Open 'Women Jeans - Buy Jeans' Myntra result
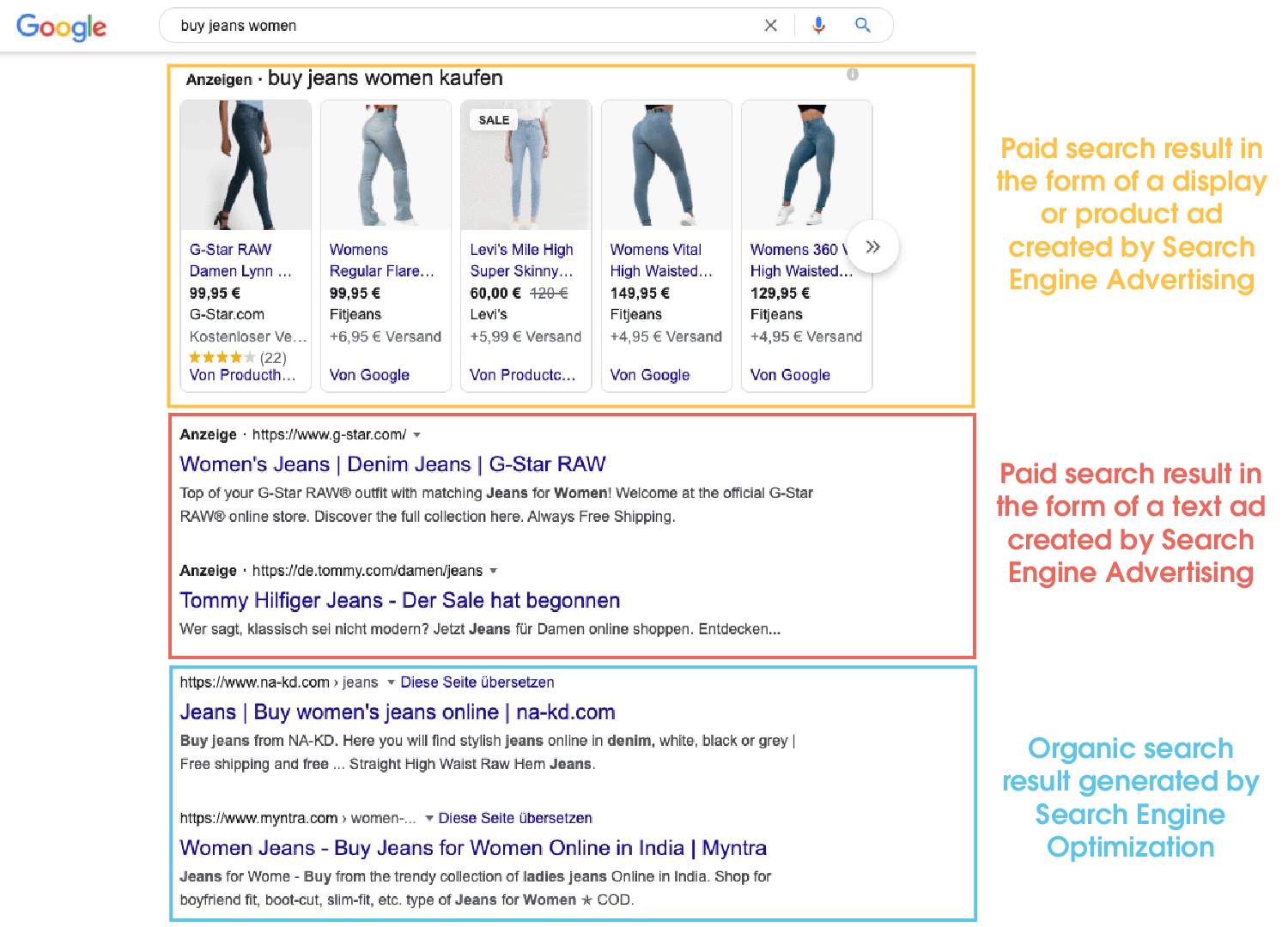Screen dimensions: 1288x927 [x=473, y=848]
